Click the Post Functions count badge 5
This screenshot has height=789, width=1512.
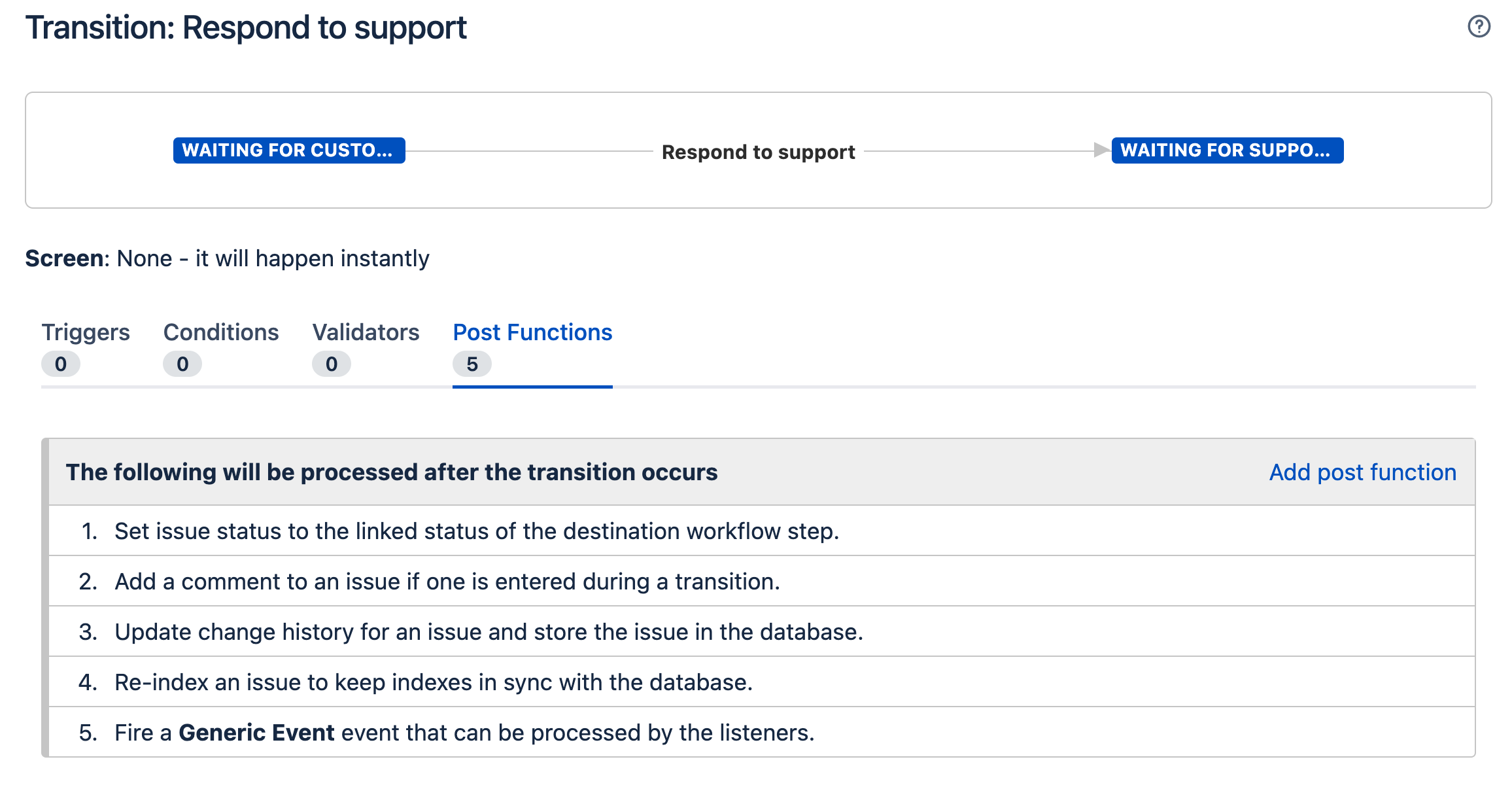(472, 364)
